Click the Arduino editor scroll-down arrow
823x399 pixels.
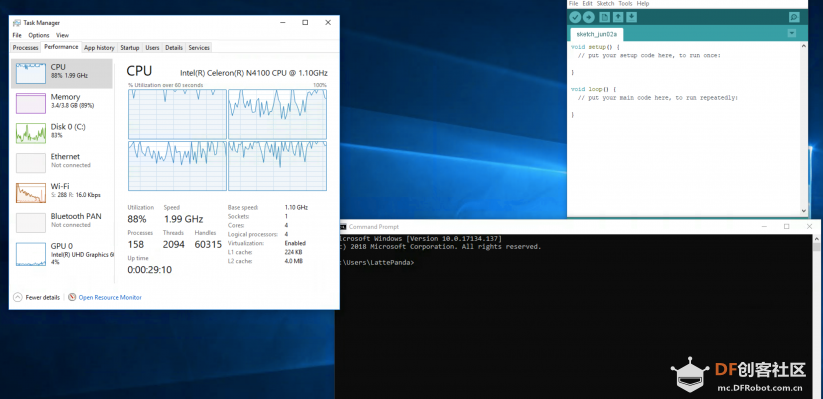[804, 211]
